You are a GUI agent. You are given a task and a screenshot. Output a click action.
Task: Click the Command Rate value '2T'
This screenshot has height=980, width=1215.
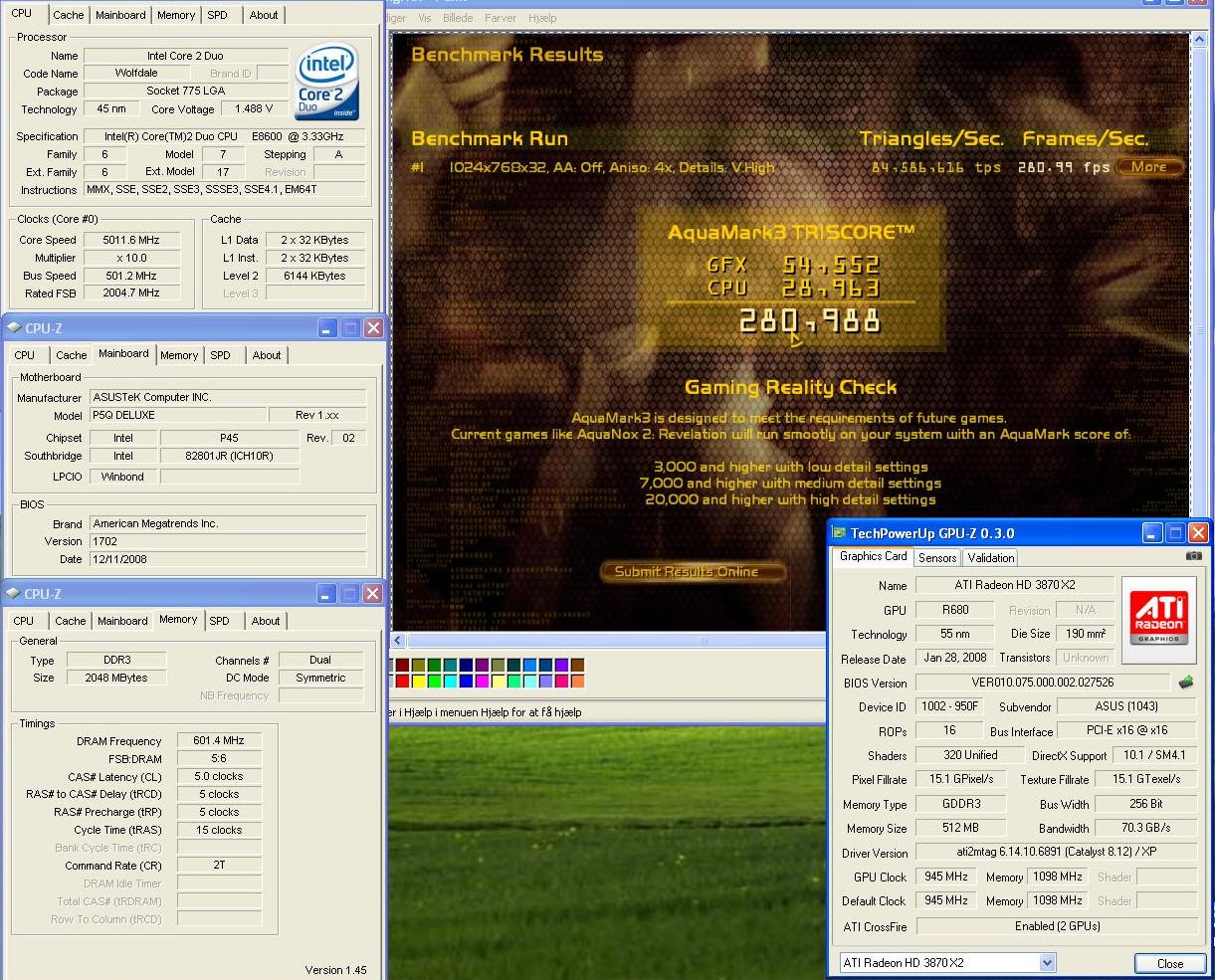point(219,866)
